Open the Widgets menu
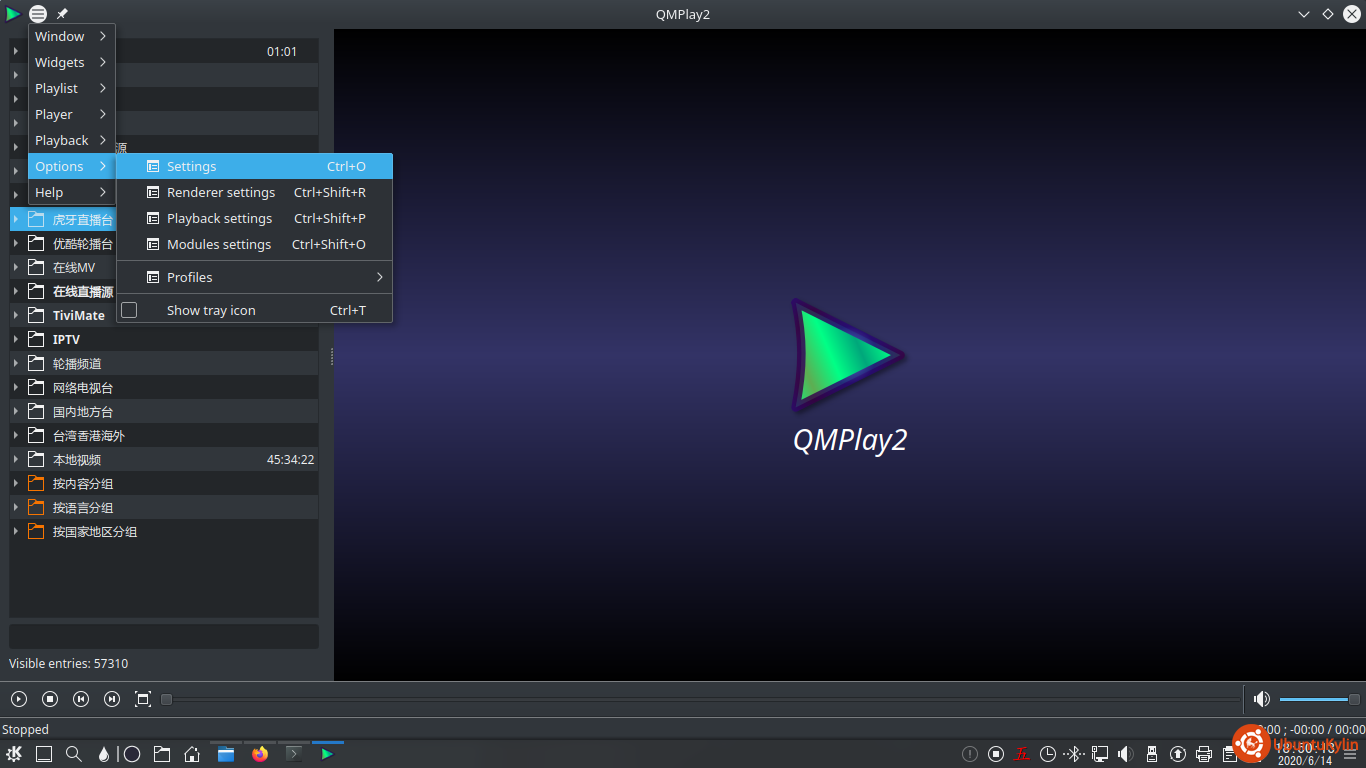 [72, 62]
